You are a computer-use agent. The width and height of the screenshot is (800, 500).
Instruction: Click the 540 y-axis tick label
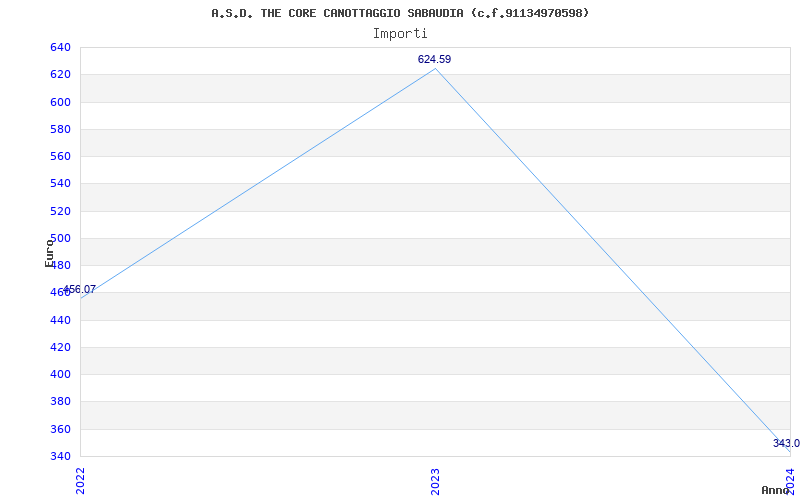[x=60, y=184]
